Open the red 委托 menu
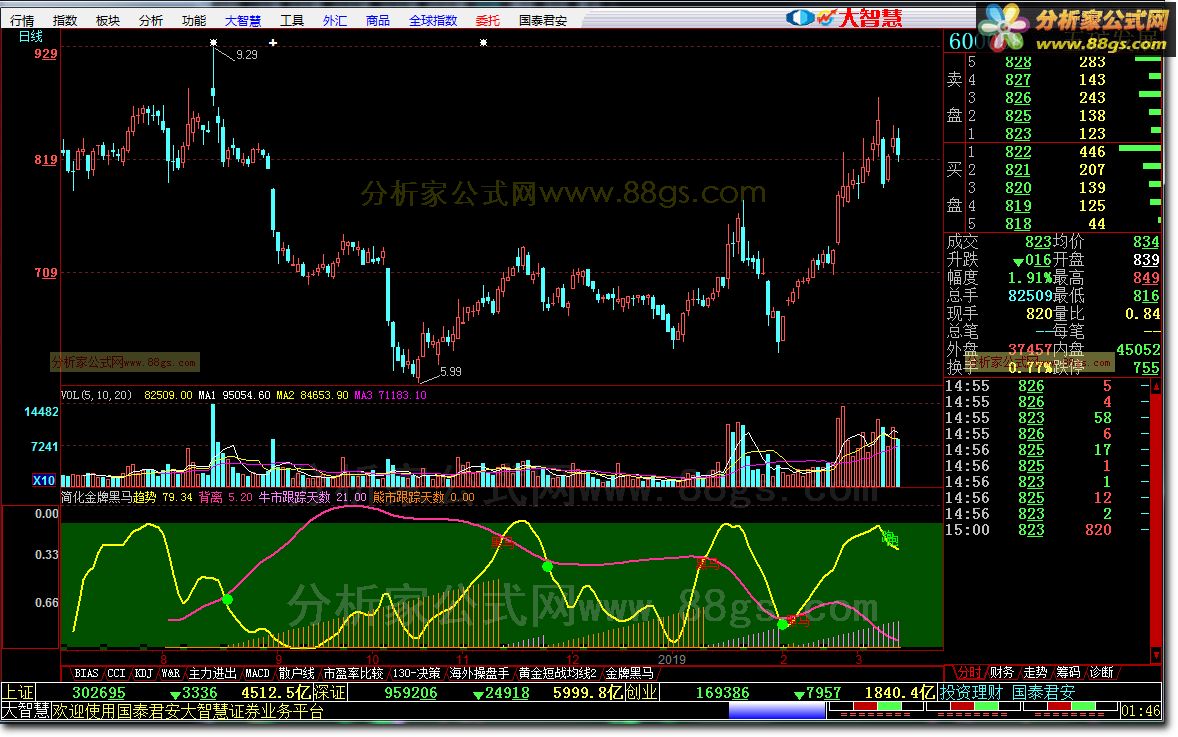Viewport: 1178px width, 737px height. 488,20
